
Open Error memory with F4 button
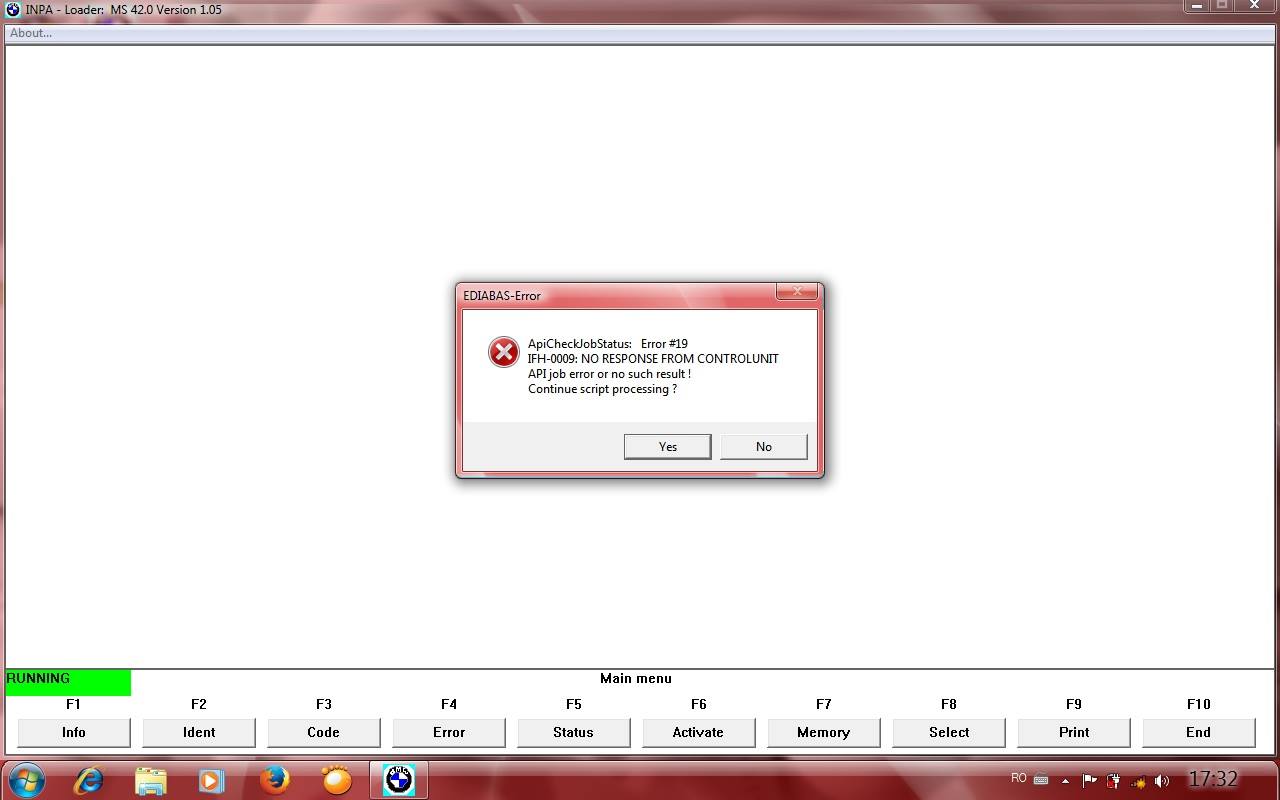[x=449, y=732]
